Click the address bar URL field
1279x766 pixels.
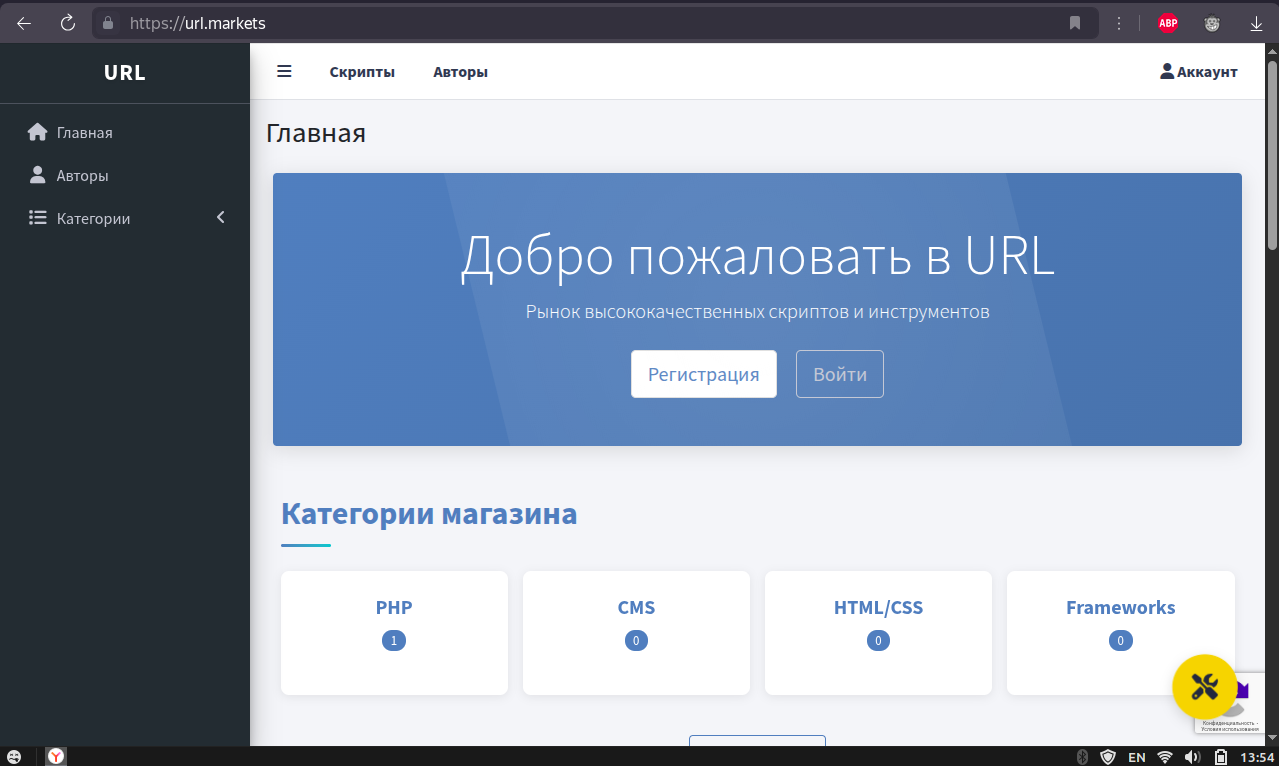pos(600,23)
